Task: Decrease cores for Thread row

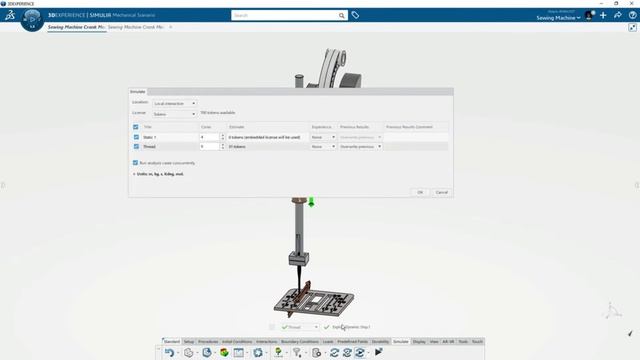Action: pyautogui.click(x=222, y=148)
